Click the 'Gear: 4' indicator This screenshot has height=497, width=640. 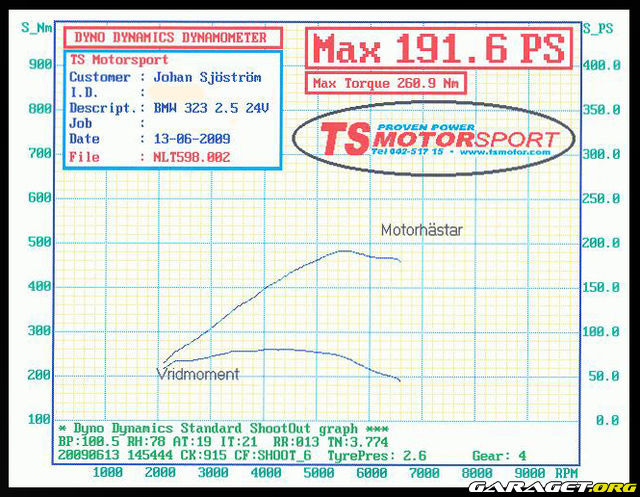click(499, 455)
